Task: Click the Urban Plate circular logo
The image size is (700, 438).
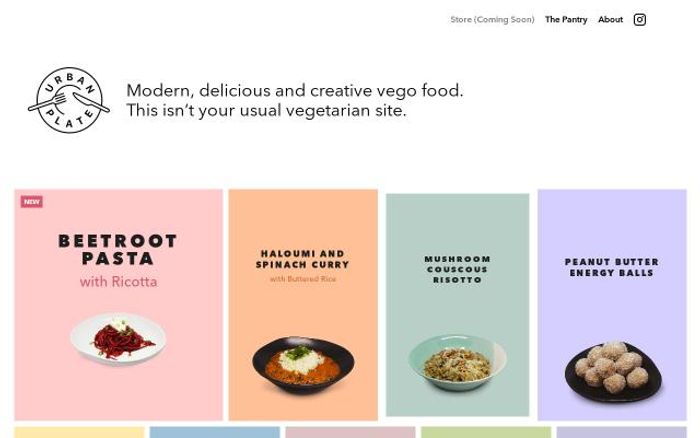Action: pyautogui.click(x=68, y=101)
